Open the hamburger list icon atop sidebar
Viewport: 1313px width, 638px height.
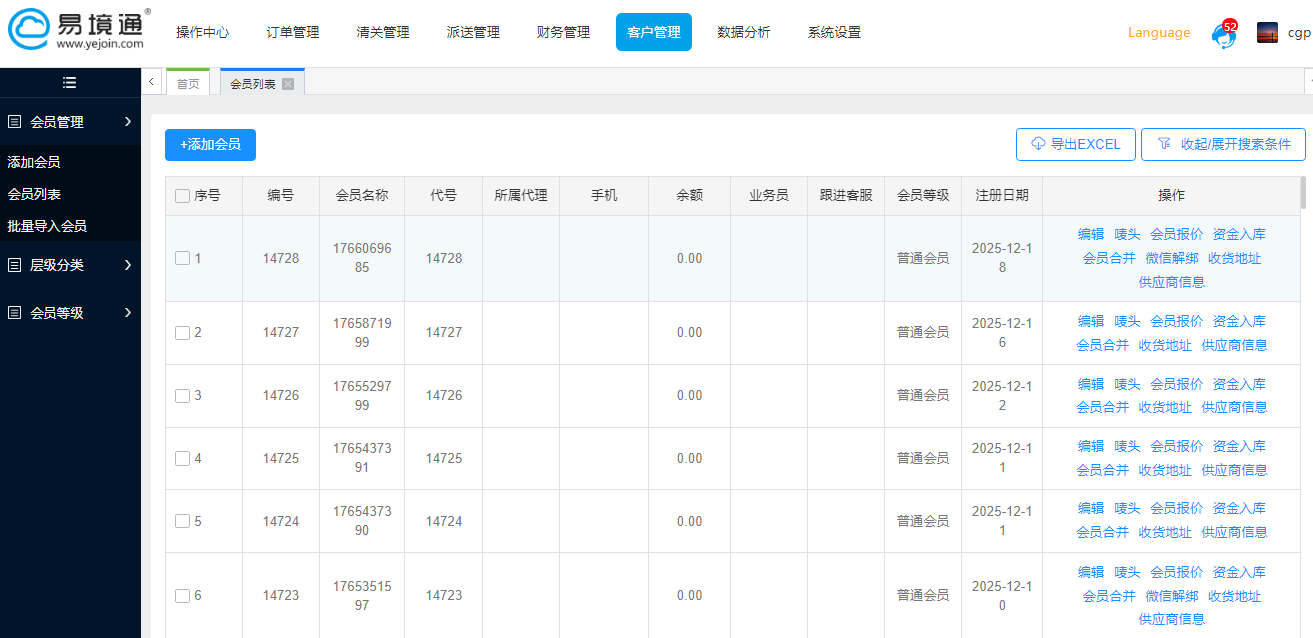(69, 82)
